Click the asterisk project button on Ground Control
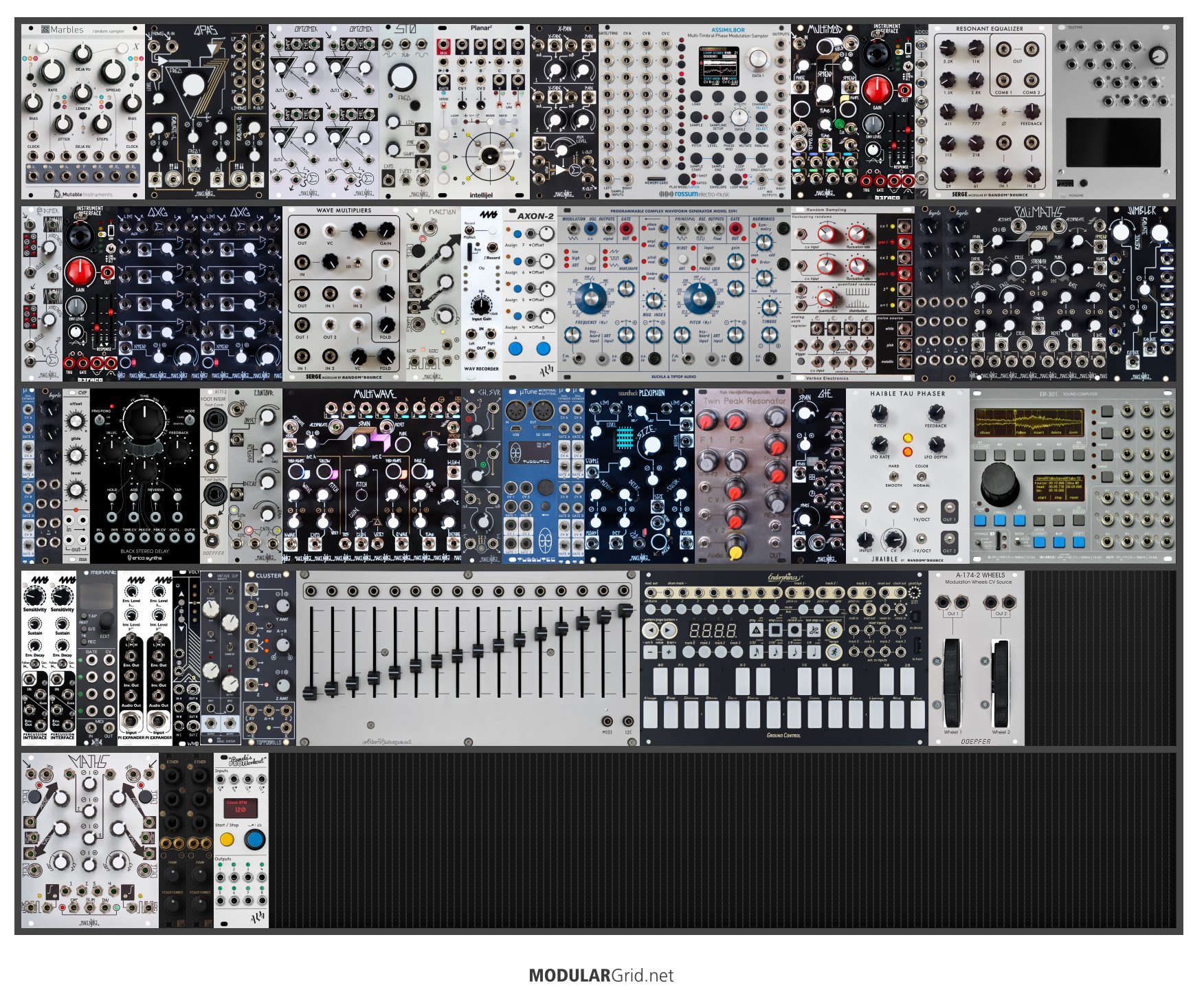The height and width of the screenshot is (990, 1204). [834, 630]
